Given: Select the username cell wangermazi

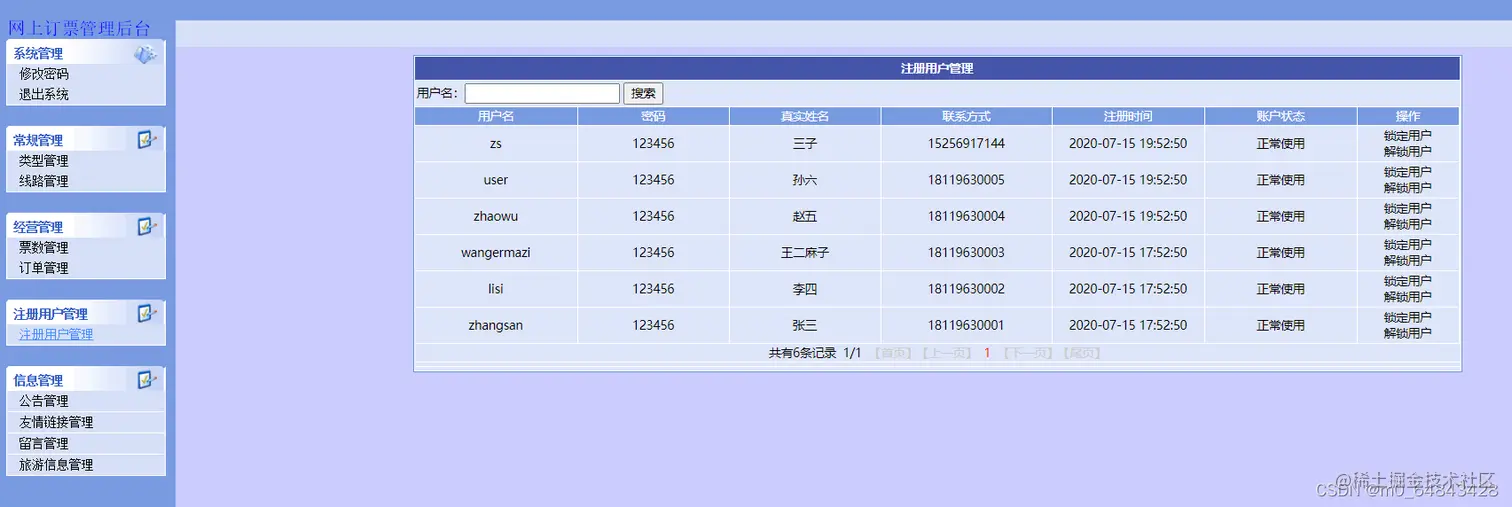Looking at the screenshot, I should (x=496, y=253).
